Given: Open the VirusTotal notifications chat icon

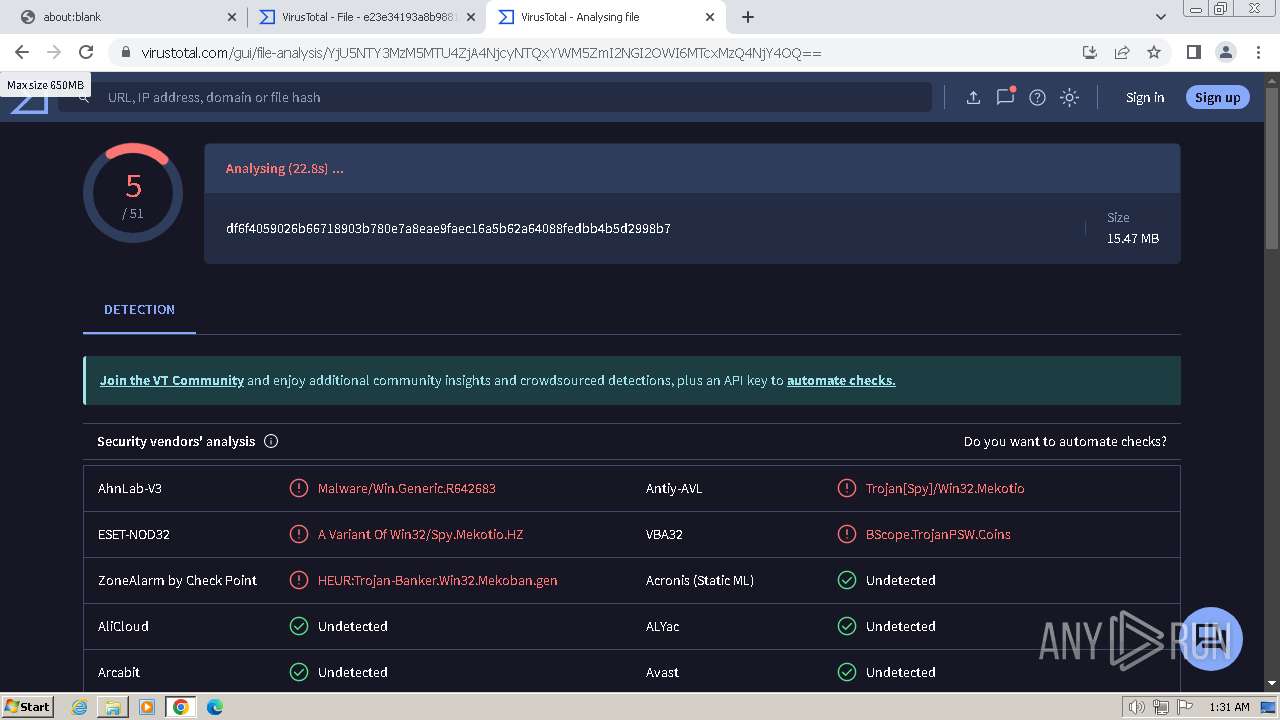Looking at the screenshot, I should coord(1005,96).
